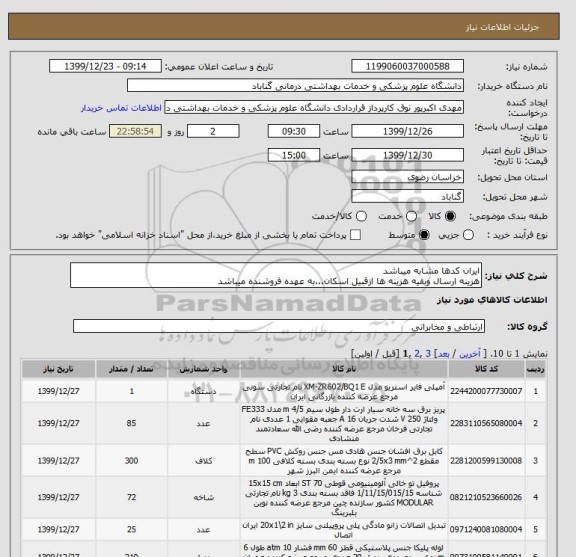This screenshot has height=557, width=576.
Task: Open the اطلاعات تماس خریدار link
Action: (121, 108)
